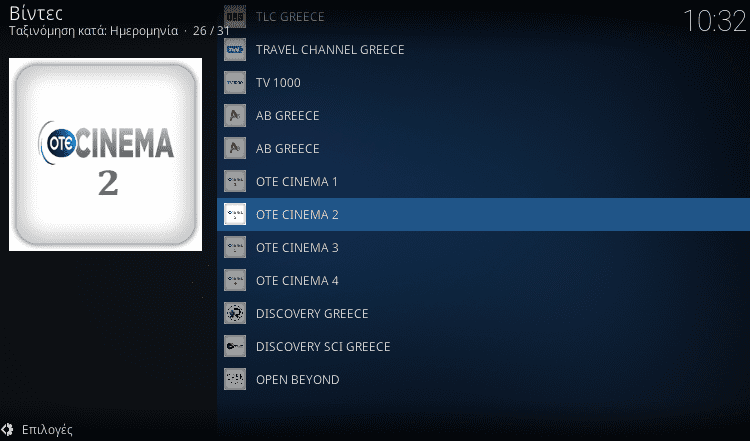Select the highlighted OTE CINEMA 2 entry
This screenshot has height=441, width=750.
[x=484, y=214]
